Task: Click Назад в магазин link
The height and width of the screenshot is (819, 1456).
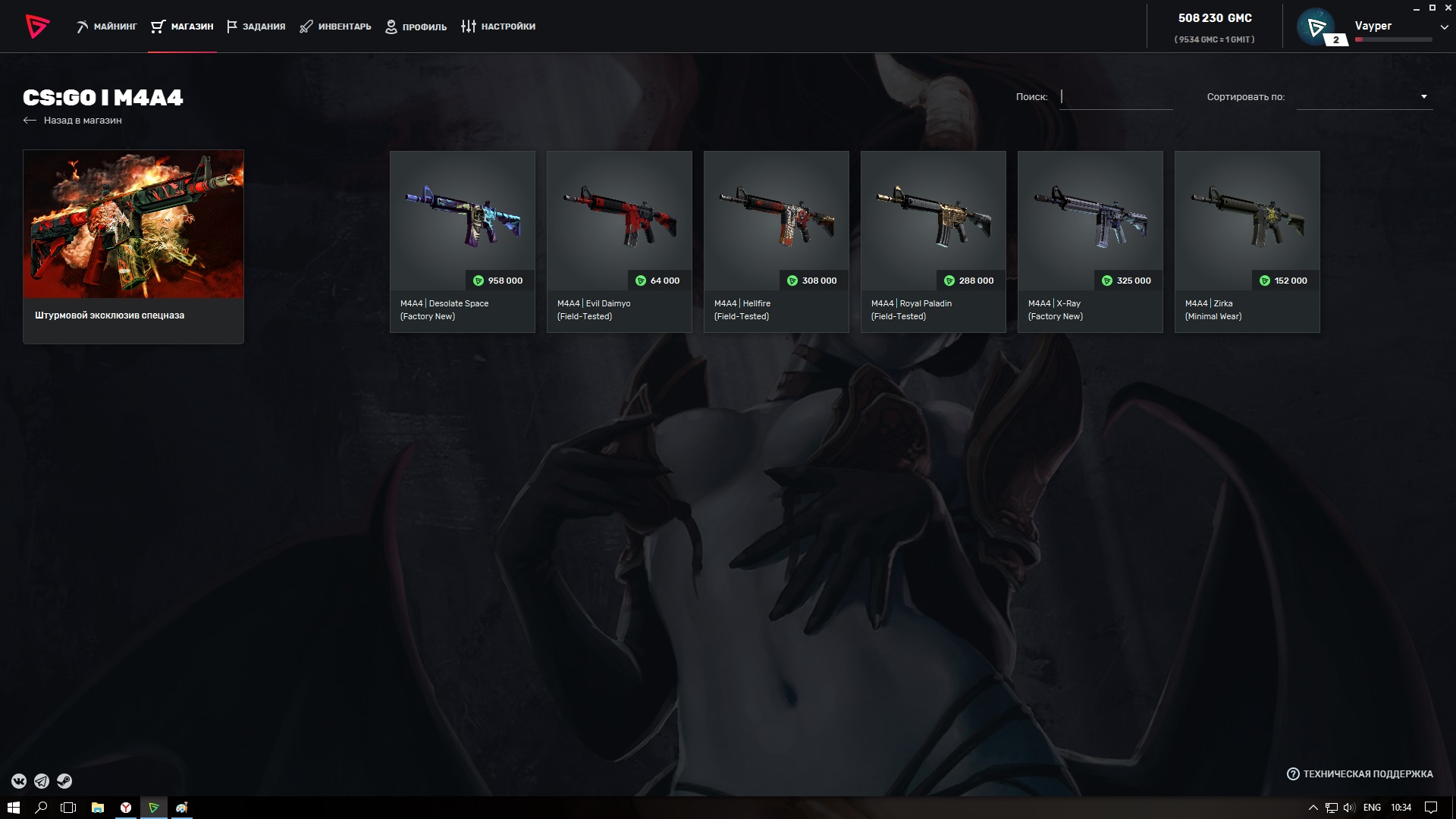Action: [73, 121]
